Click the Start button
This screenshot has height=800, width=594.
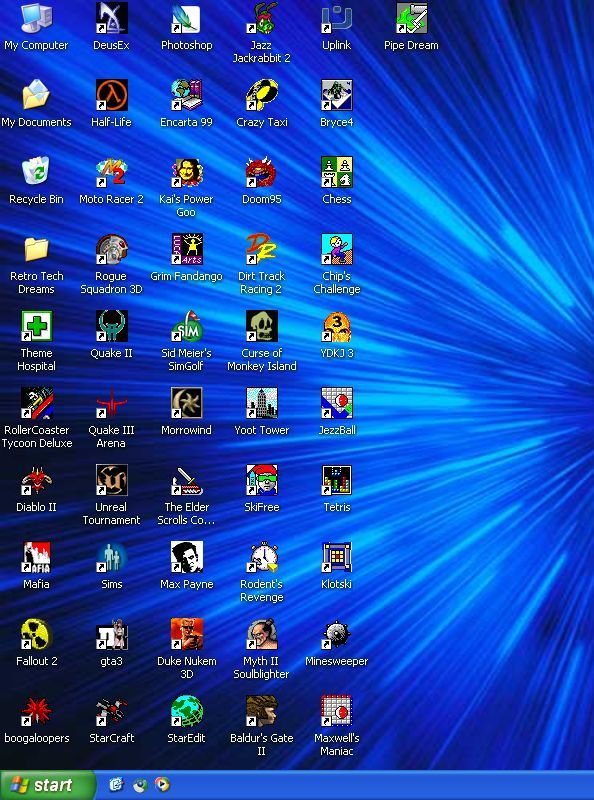click(47, 785)
